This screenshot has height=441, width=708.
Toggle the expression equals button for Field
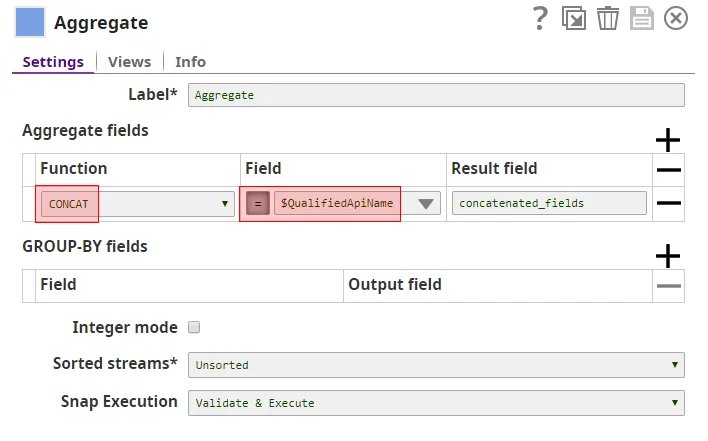(257, 204)
